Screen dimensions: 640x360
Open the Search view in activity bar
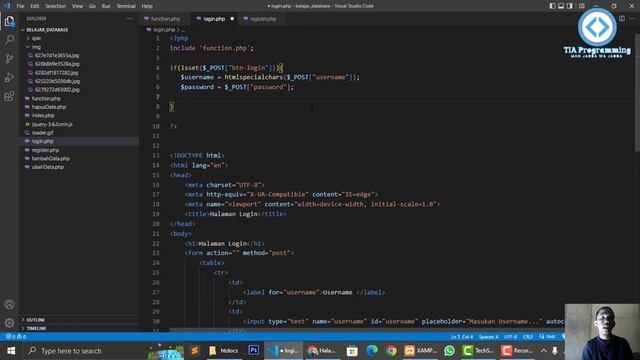pos(9,40)
